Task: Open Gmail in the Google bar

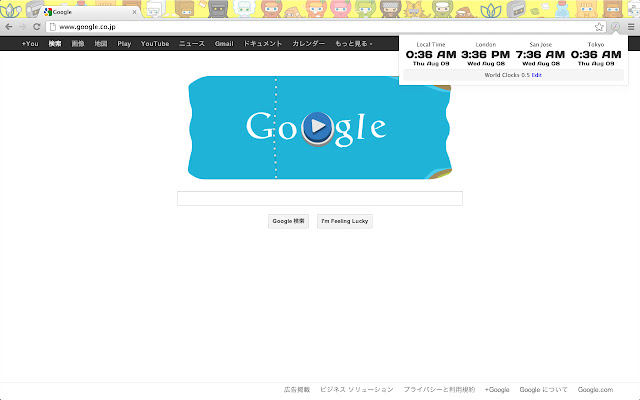Action: [x=224, y=44]
